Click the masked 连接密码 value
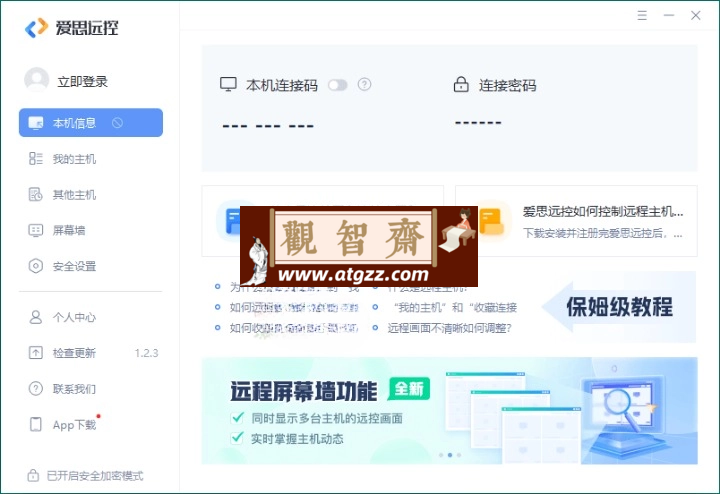The image size is (720, 494). click(x=478, y=123)
